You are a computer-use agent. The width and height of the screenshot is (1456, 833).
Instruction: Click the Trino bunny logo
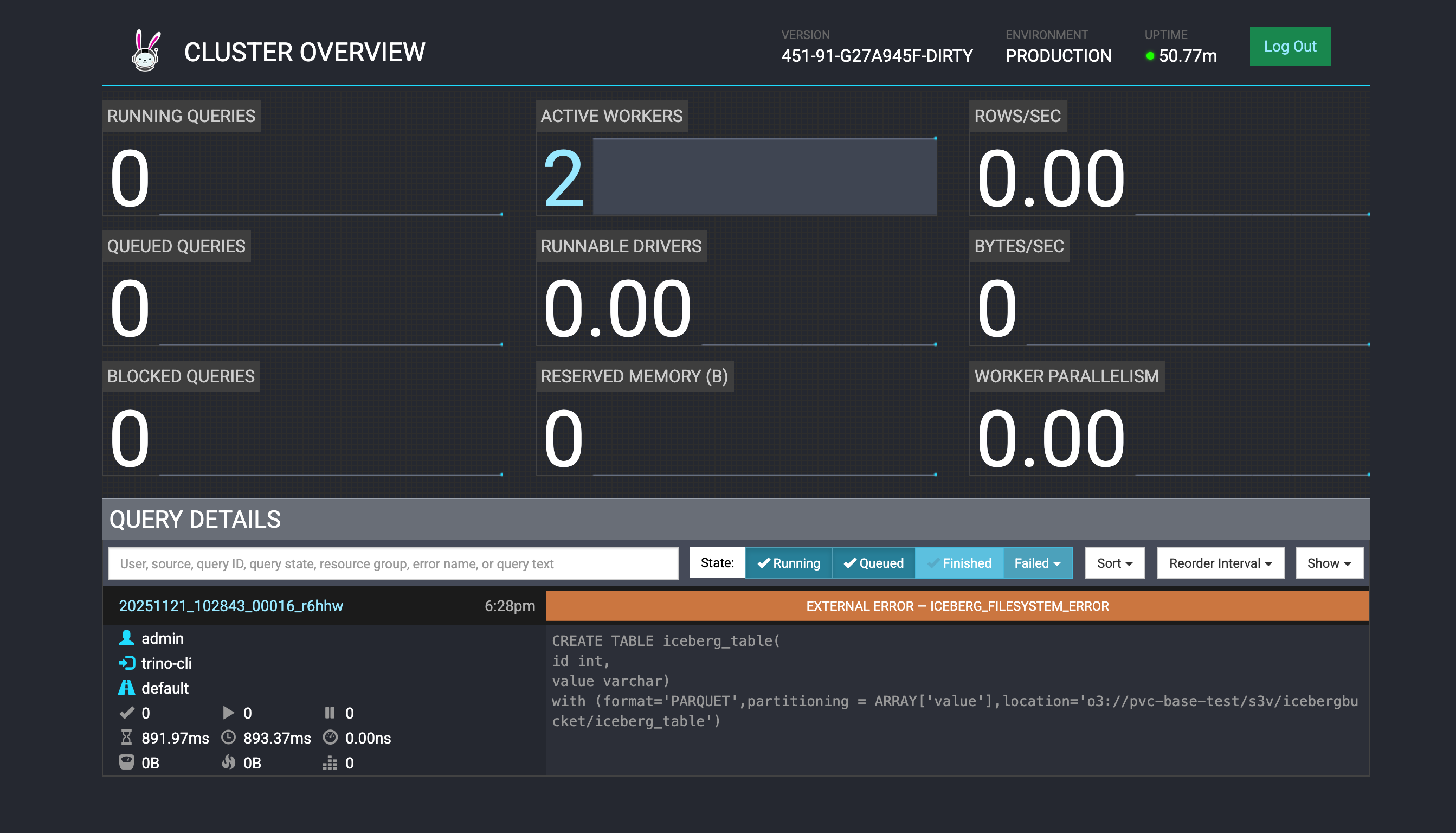coord(146,51)
